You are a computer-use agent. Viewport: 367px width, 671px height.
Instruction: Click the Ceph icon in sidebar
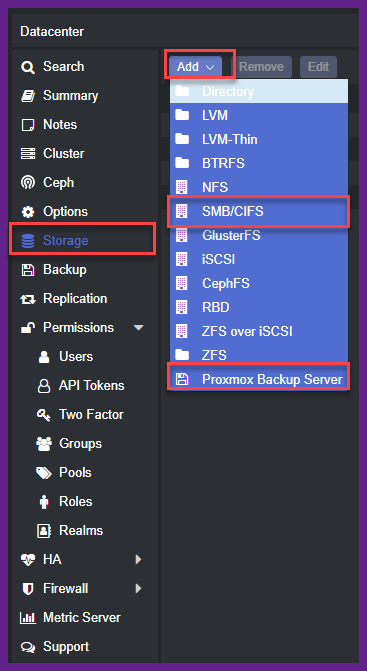click(x=28, y=183)
